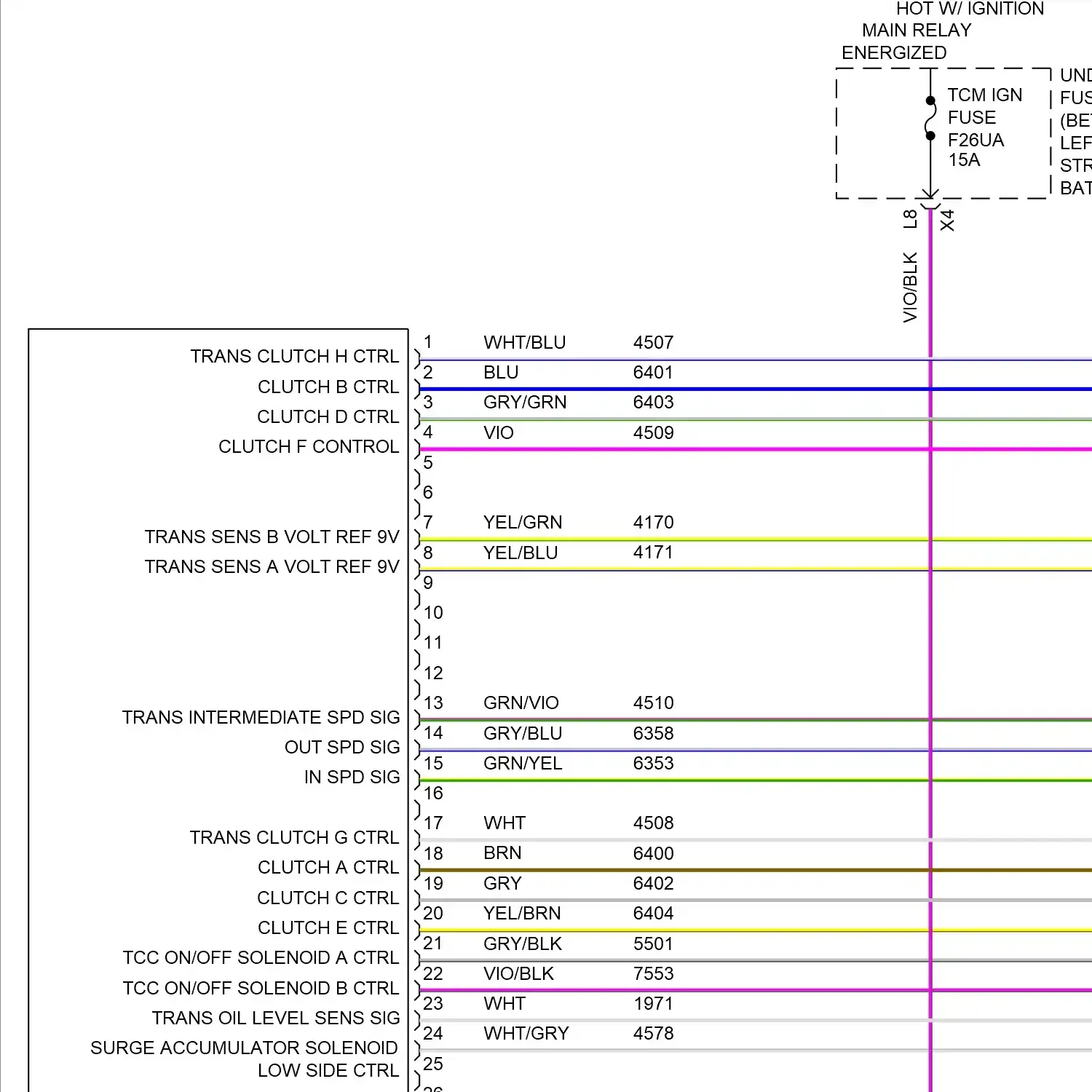The height and width of the screenshot is (1092, 1092).
Task: Click circuit number 6401
Action: (654, 372)
